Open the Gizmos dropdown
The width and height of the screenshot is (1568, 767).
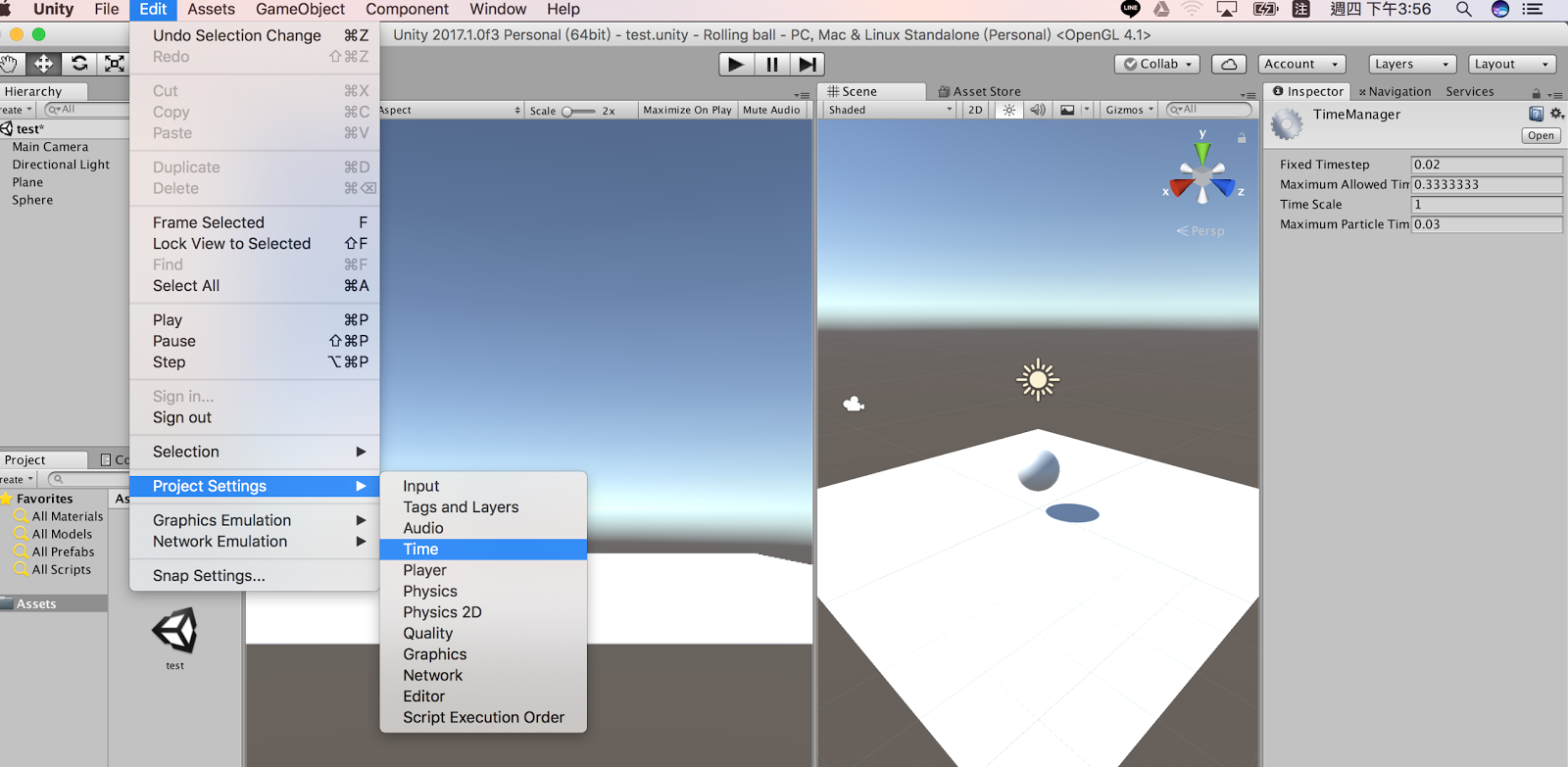tap(1130, 110)
